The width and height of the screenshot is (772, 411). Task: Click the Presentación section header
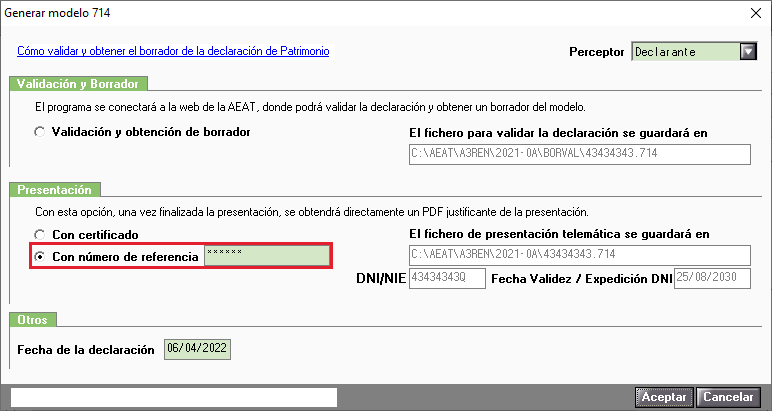[x=55, y=190]
